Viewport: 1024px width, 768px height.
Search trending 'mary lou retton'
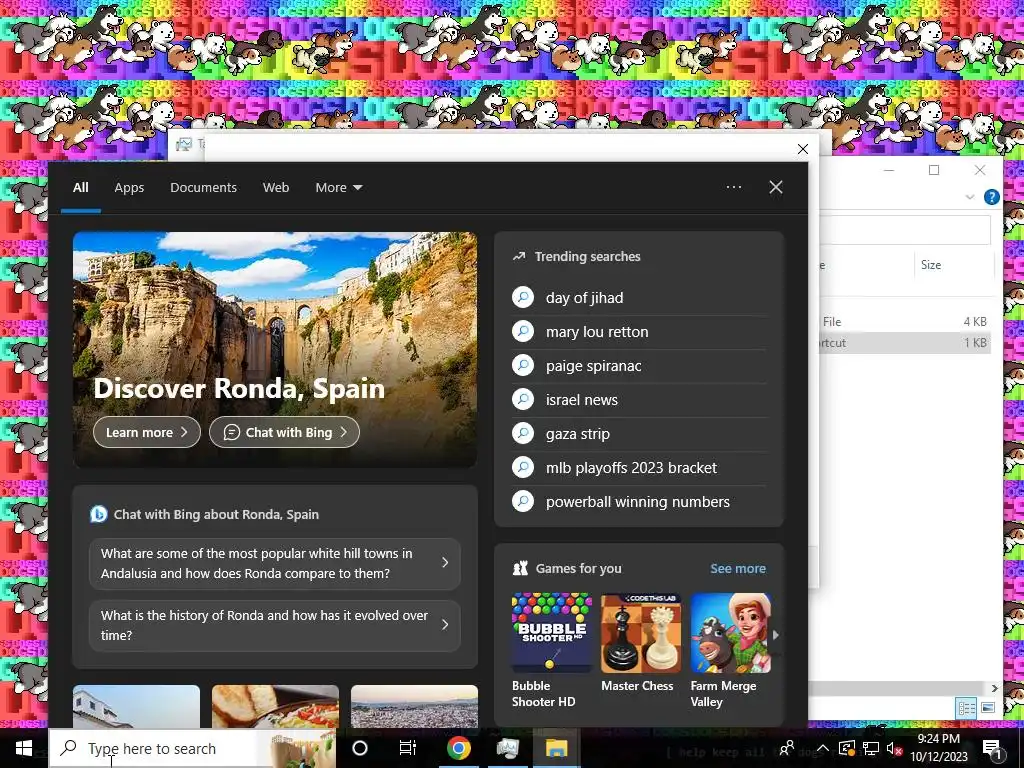coord(597,332)
